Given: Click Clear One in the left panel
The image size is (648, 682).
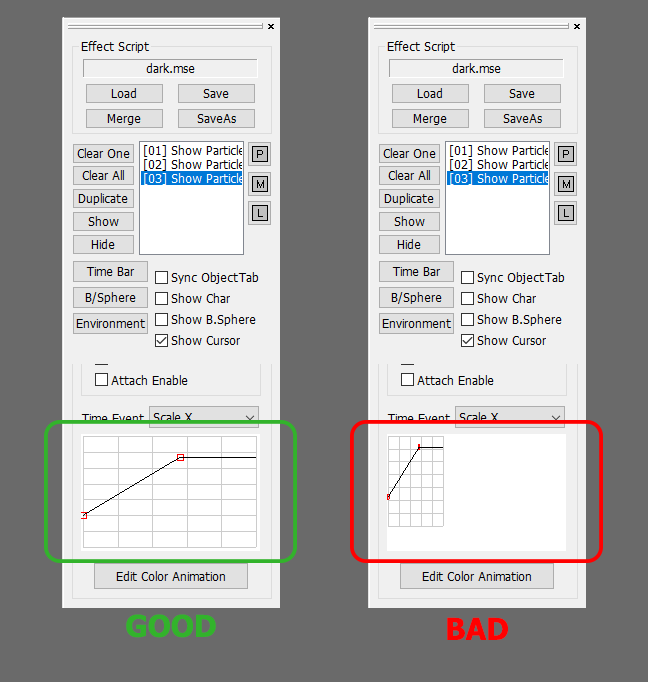Looking at the screenshot, I should pyautogui.click(x=104, y=154).
